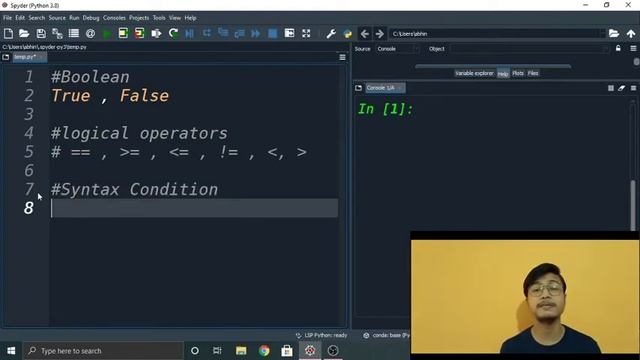The image size is (640, 360).
Task: Open the Help pane options menu
Action: tap(633, 49)
